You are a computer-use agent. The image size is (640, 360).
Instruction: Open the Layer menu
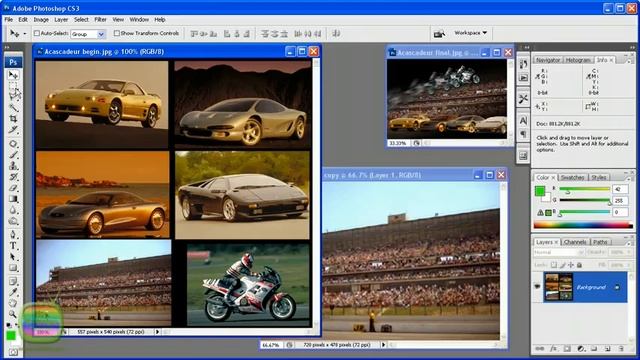click(x=61, y=20)
